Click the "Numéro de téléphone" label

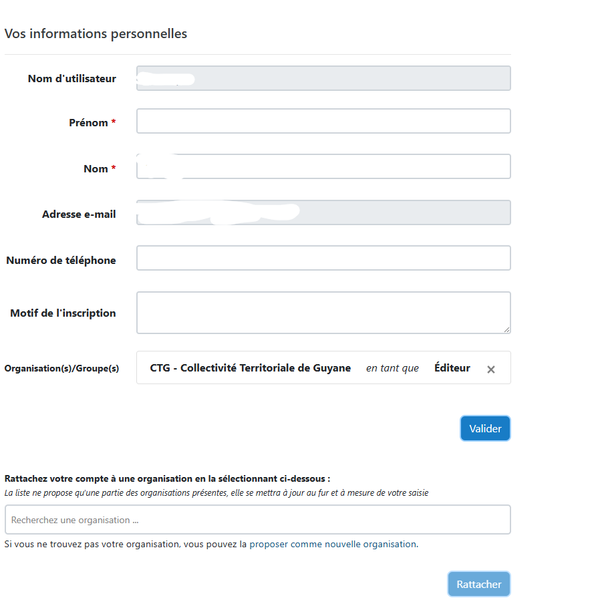pyautogui.click(x=61, y=260)
